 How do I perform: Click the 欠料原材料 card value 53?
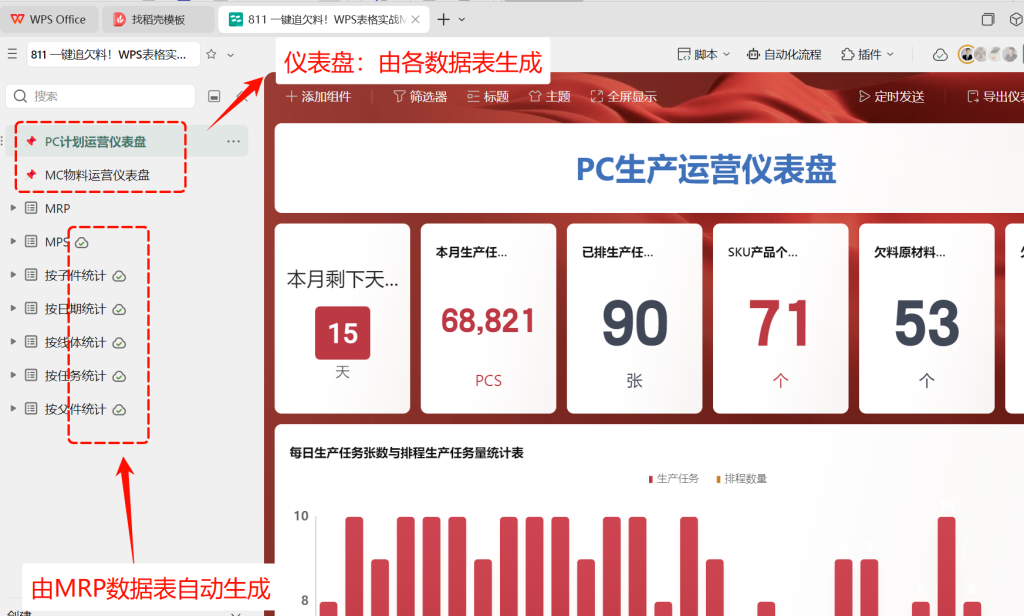[927, 323]
